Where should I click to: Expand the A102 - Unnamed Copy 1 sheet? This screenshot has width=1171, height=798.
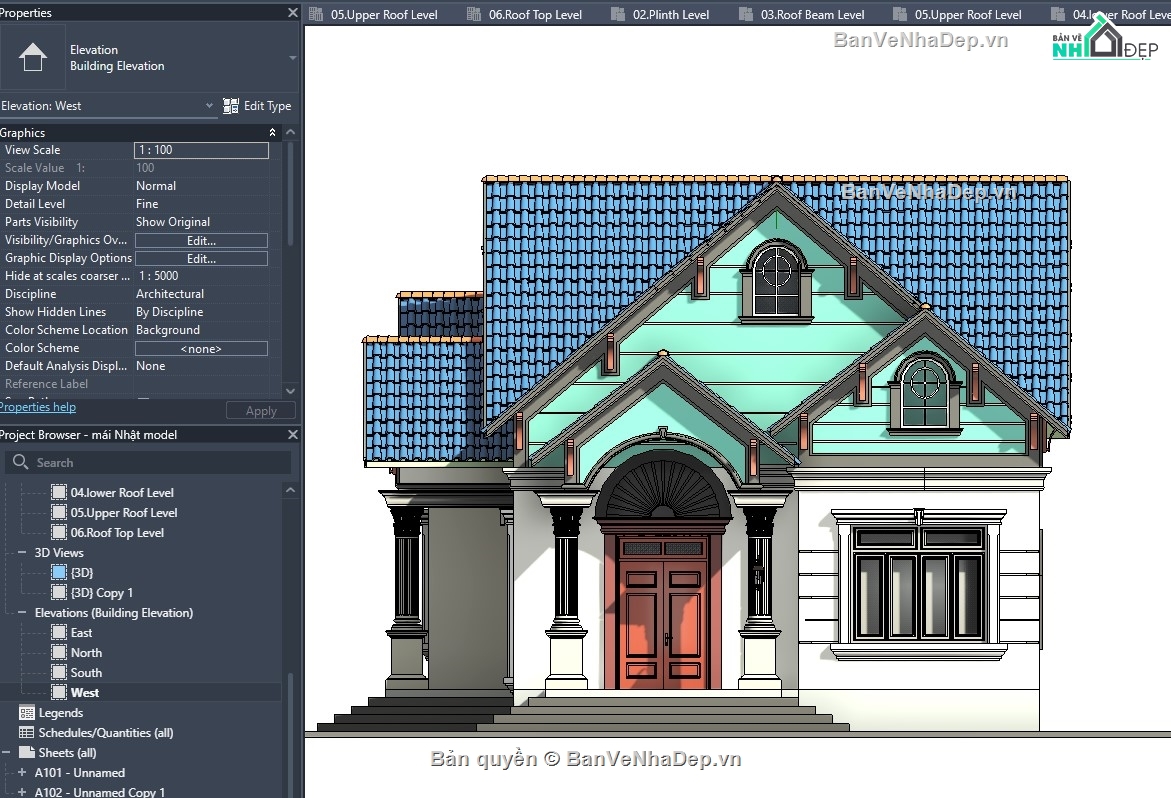22,792
